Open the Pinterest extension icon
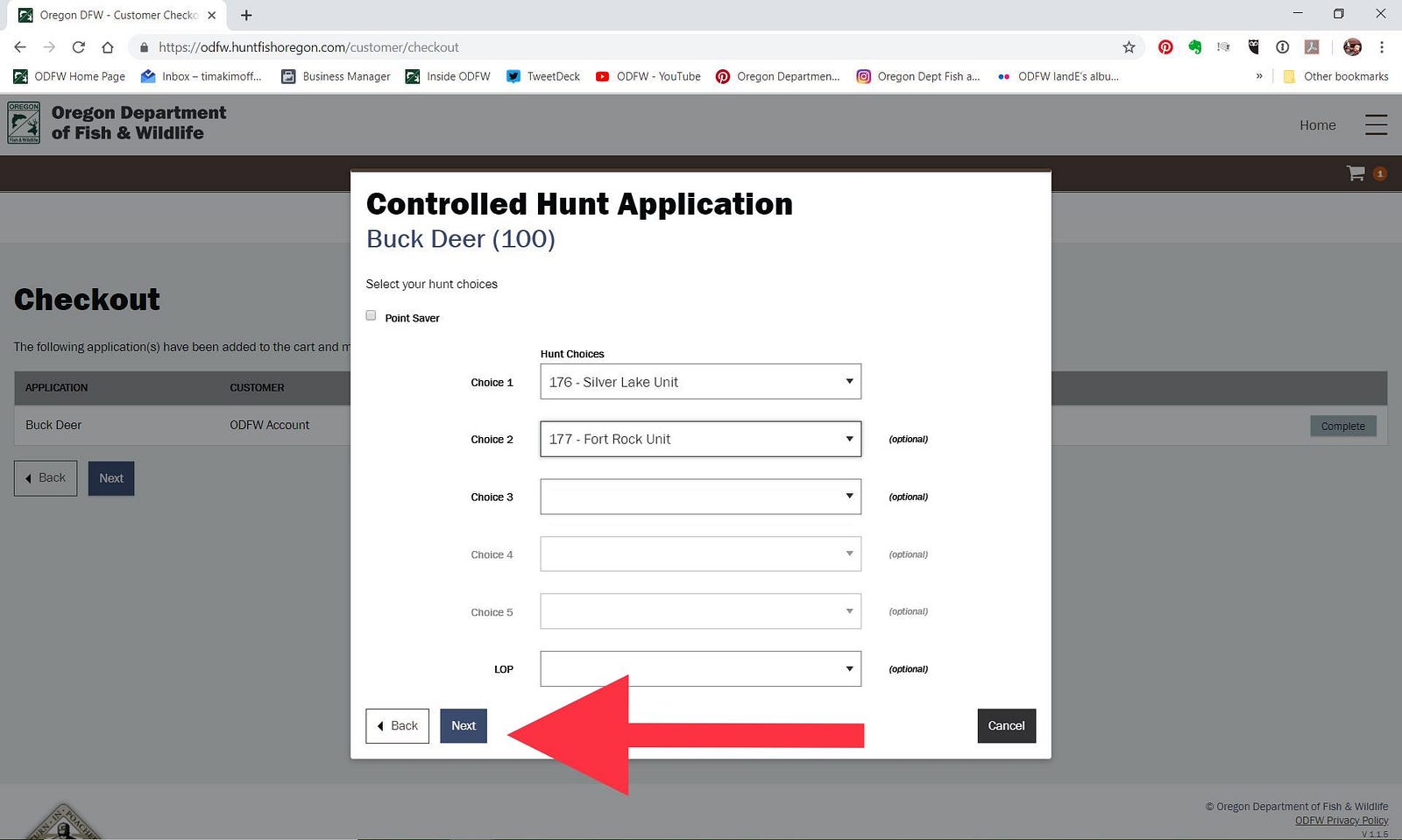This screenshot has height=840, width=1402. click(1165, 47)
